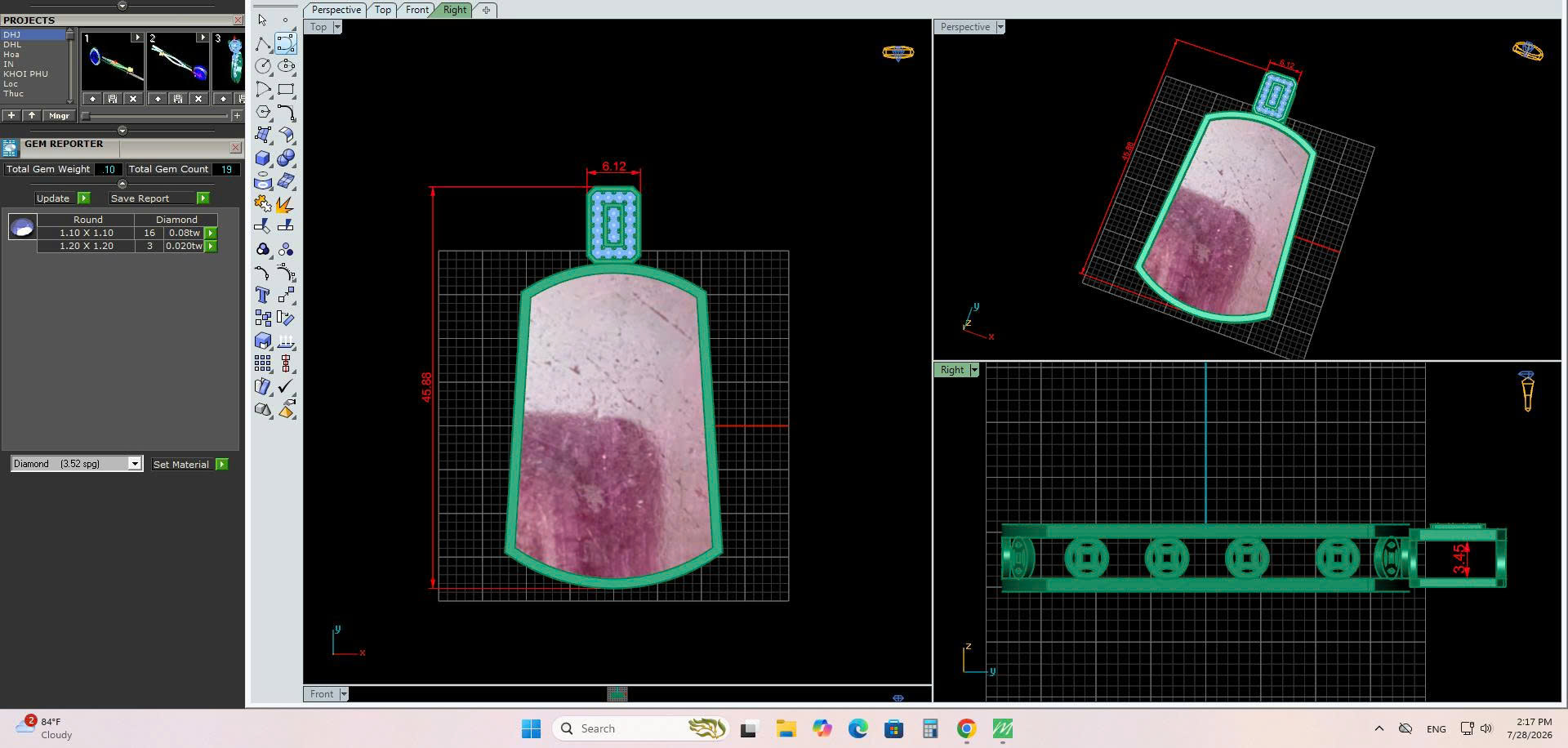Open the Top viewport menu arrow

tap(336, 27)
